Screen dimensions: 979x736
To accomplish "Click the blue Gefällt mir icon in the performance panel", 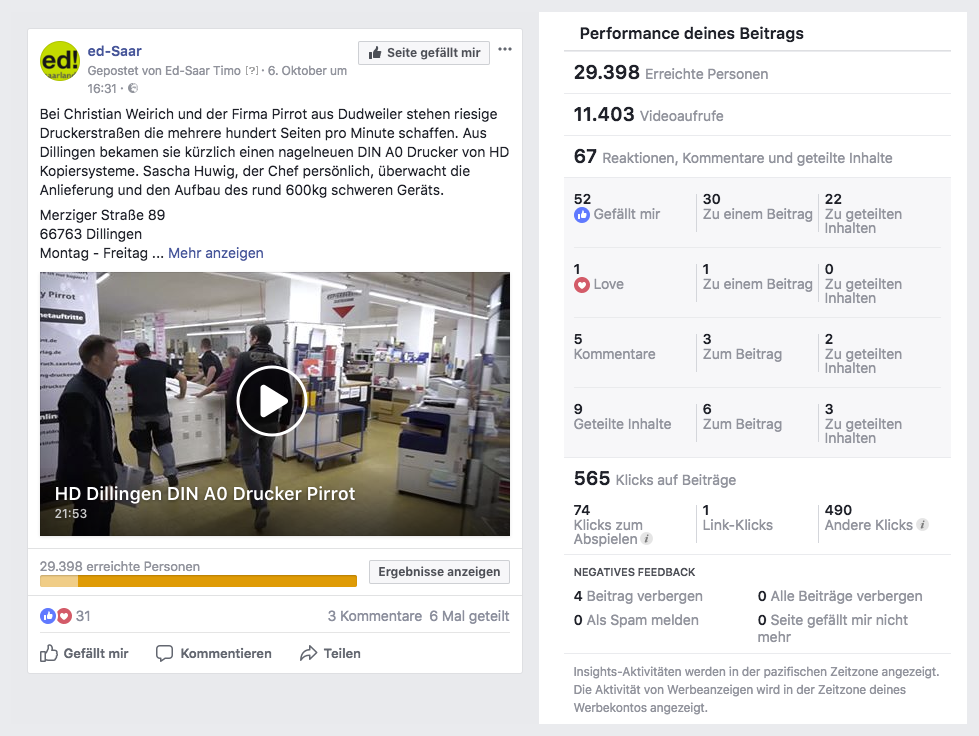I will point(581,215).
